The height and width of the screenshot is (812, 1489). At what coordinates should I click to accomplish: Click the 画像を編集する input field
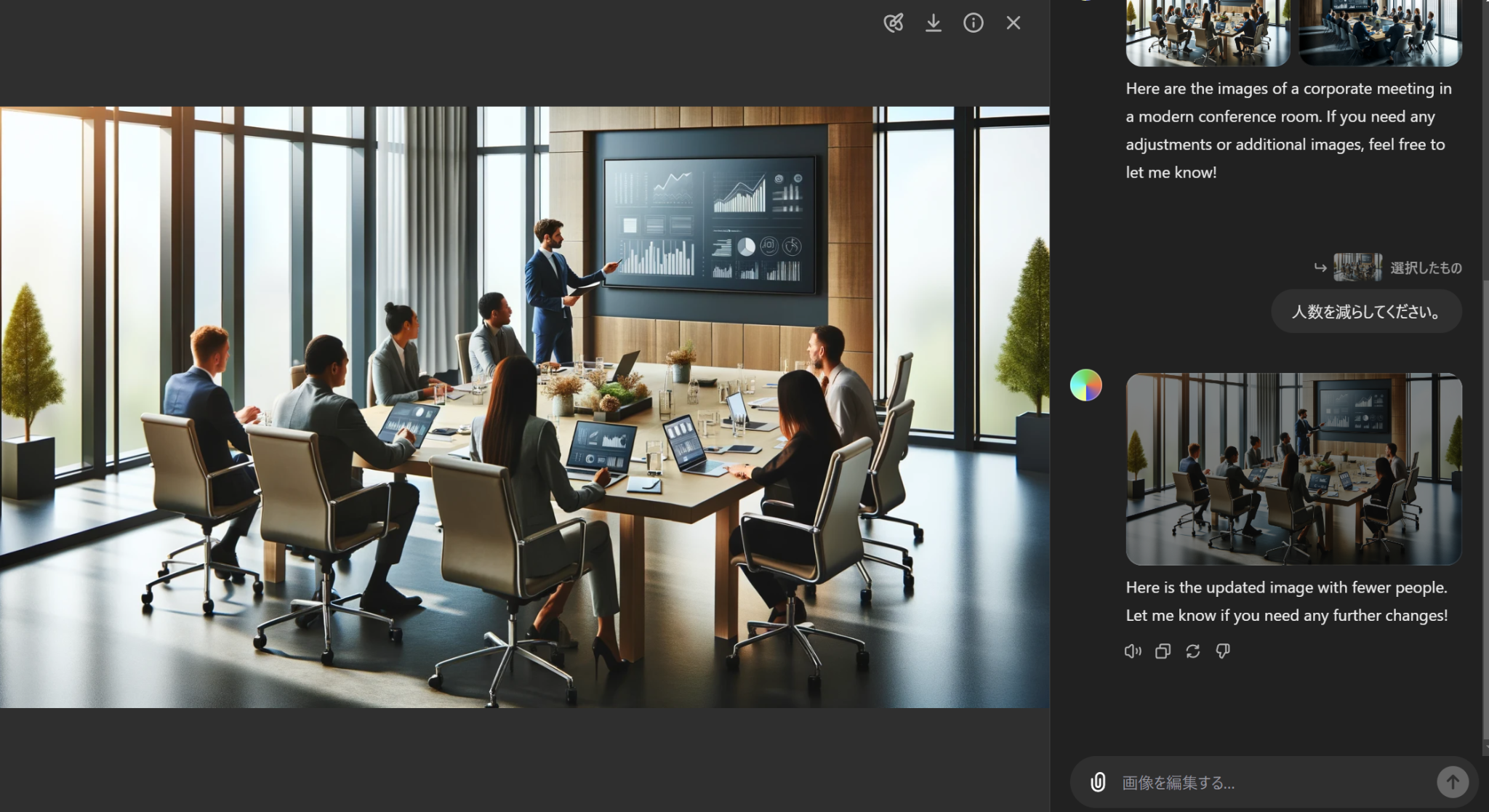(x=1236, y=782)
